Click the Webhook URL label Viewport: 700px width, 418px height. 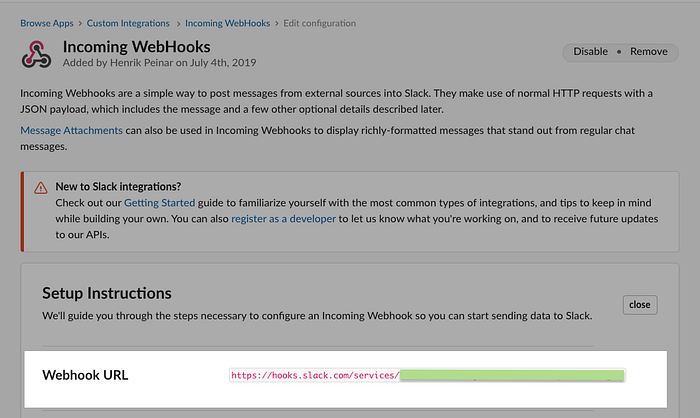coord(85,375)
